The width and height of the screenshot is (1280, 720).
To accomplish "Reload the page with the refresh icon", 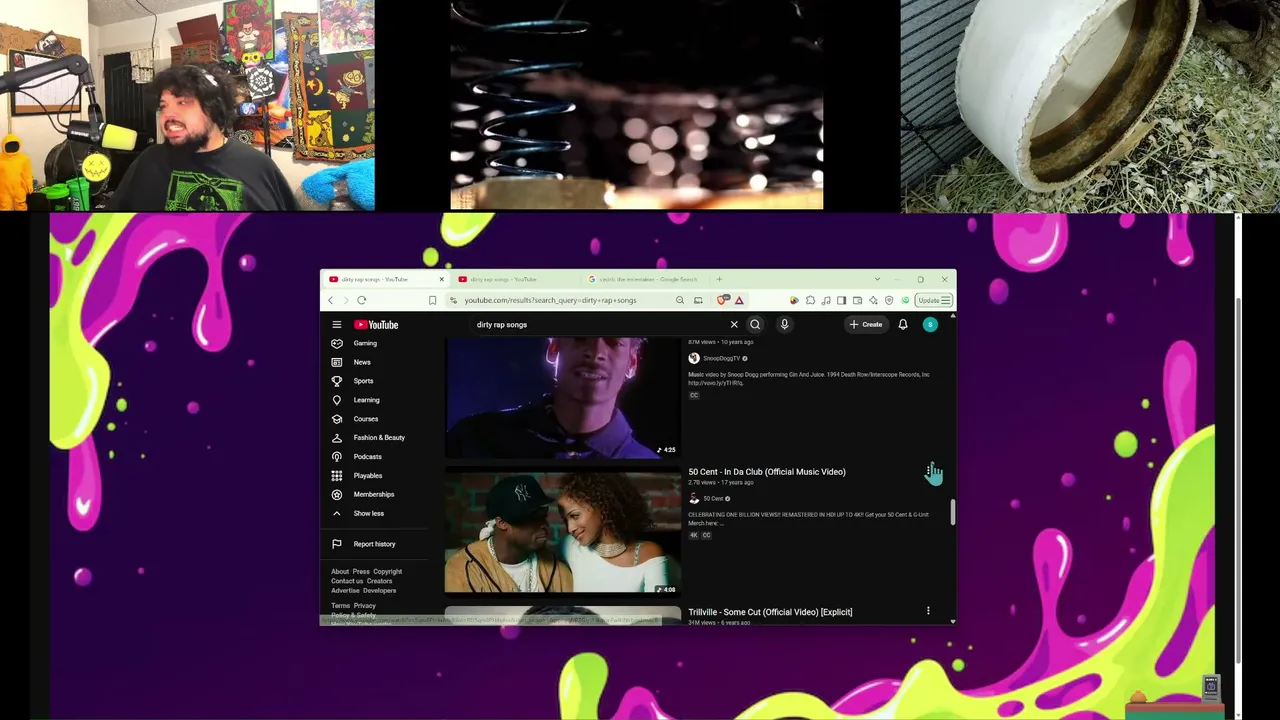I will (x=362, y=300).
